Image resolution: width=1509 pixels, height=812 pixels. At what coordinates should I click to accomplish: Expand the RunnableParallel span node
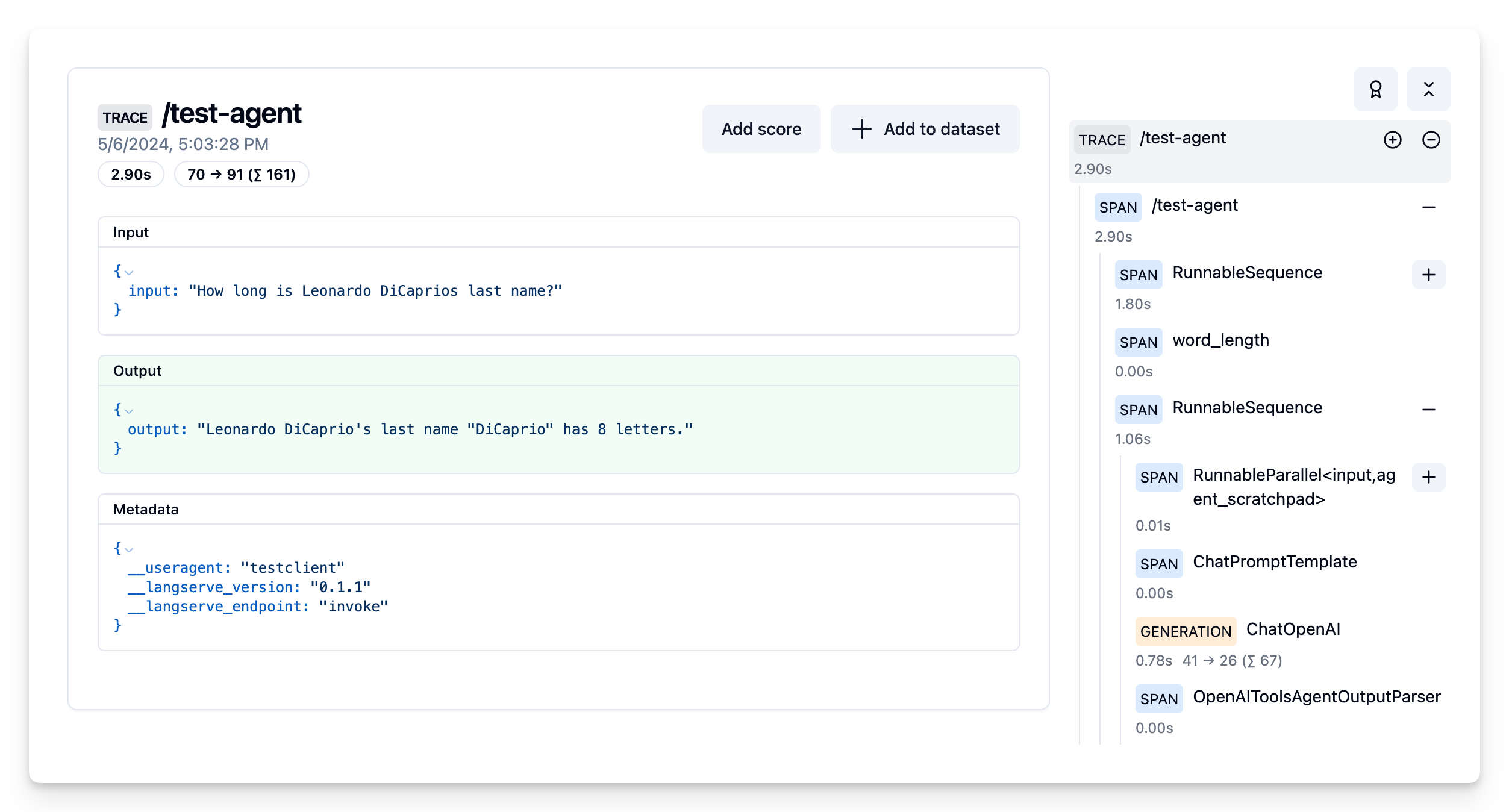1428,477
